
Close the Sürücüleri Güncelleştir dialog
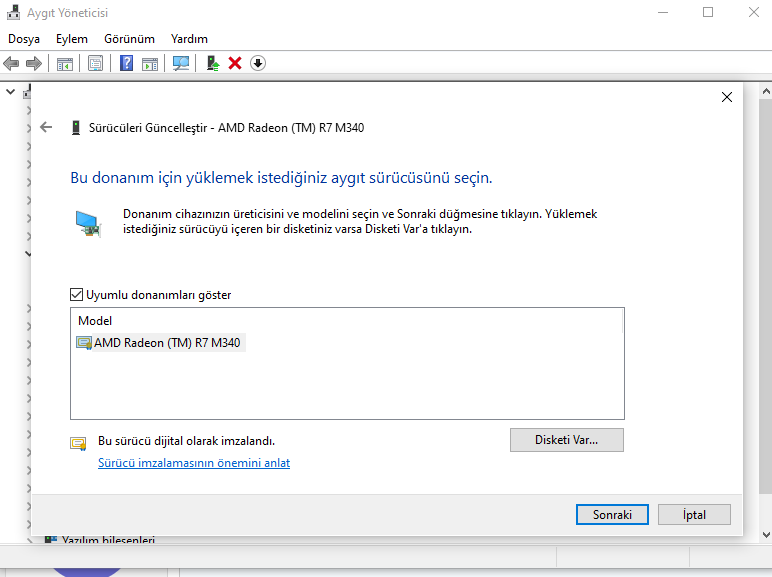(727, 97)
